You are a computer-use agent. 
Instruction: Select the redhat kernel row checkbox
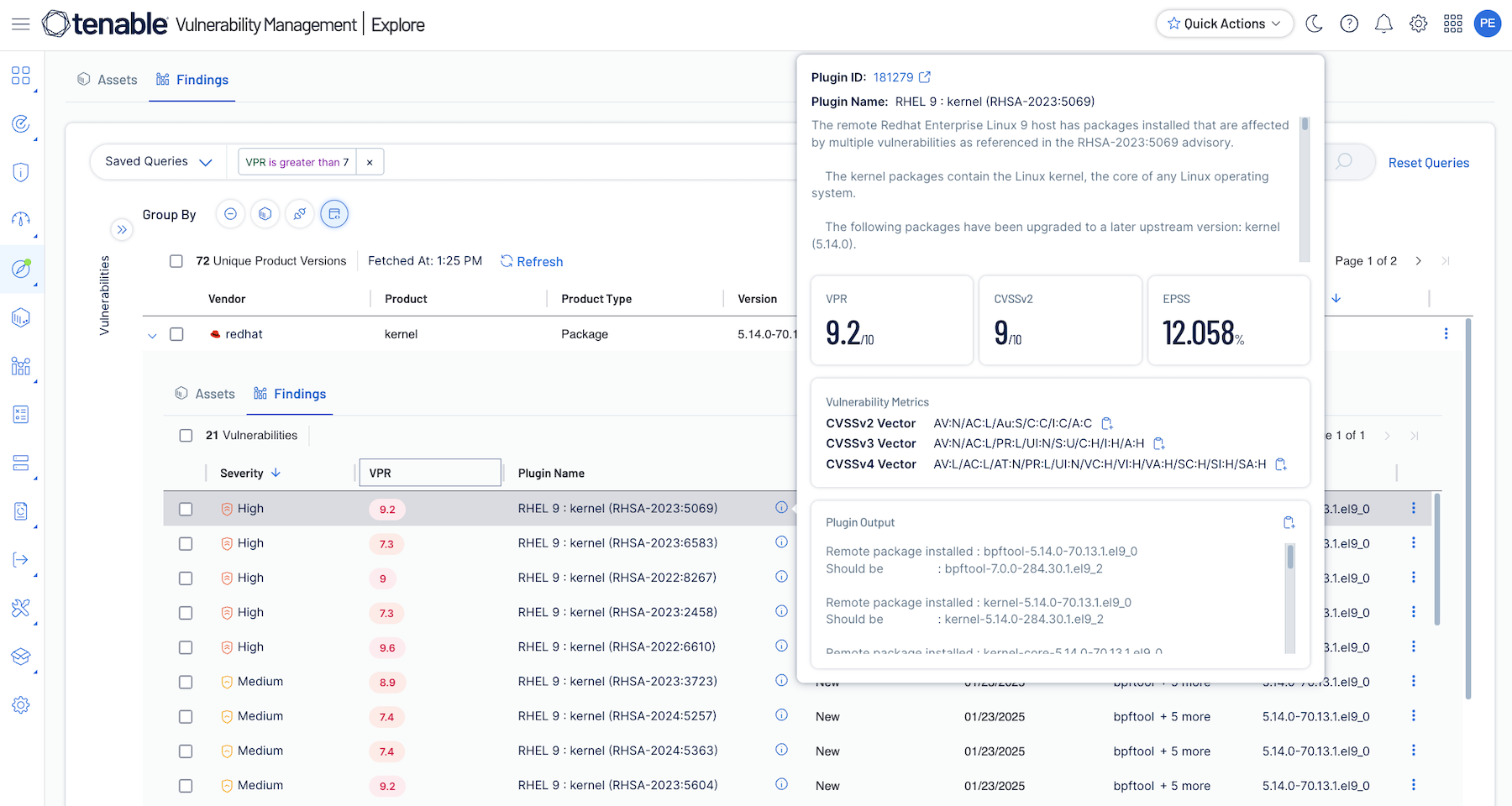coord(176,334)
